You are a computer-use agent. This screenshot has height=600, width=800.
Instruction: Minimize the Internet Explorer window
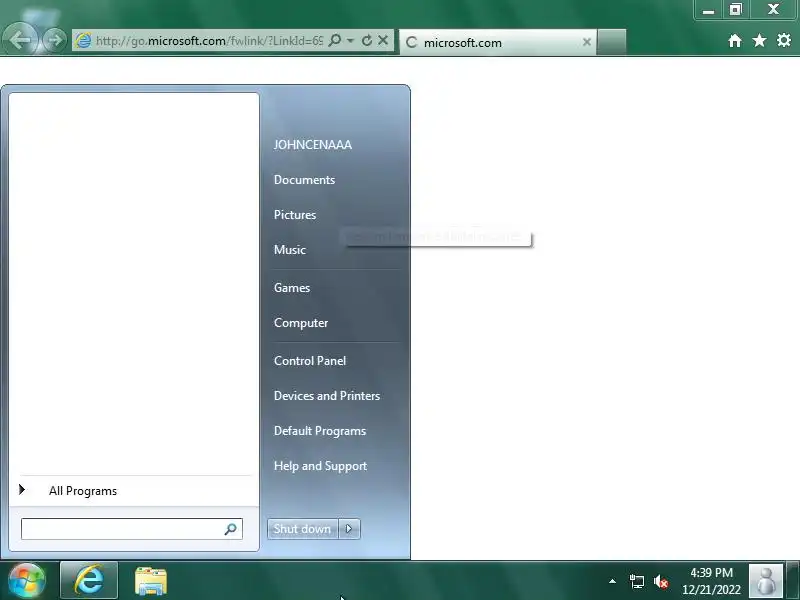tap(709, 10)
